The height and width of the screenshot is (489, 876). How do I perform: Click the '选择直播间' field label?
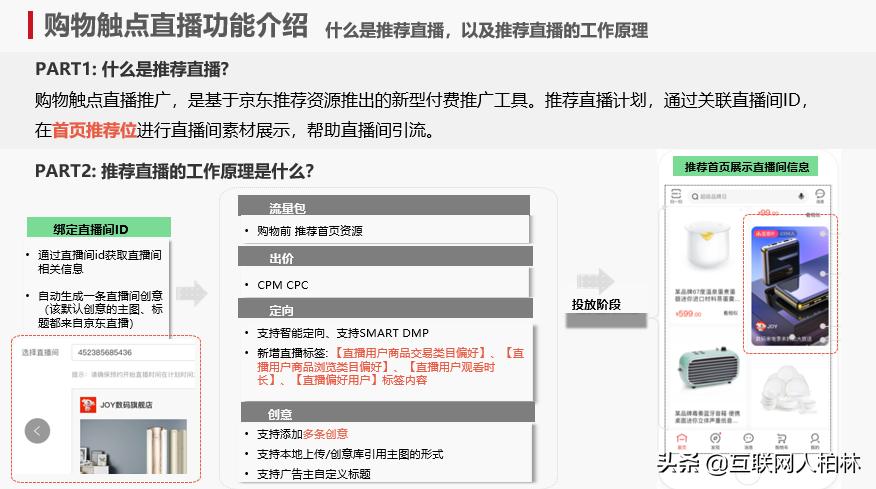coord(40,353)
